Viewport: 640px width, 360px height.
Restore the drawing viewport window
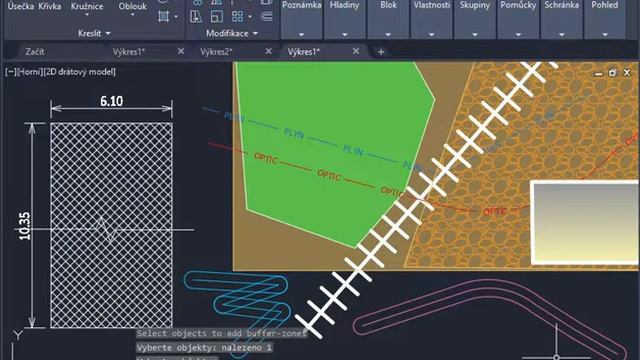click(612, 73)
